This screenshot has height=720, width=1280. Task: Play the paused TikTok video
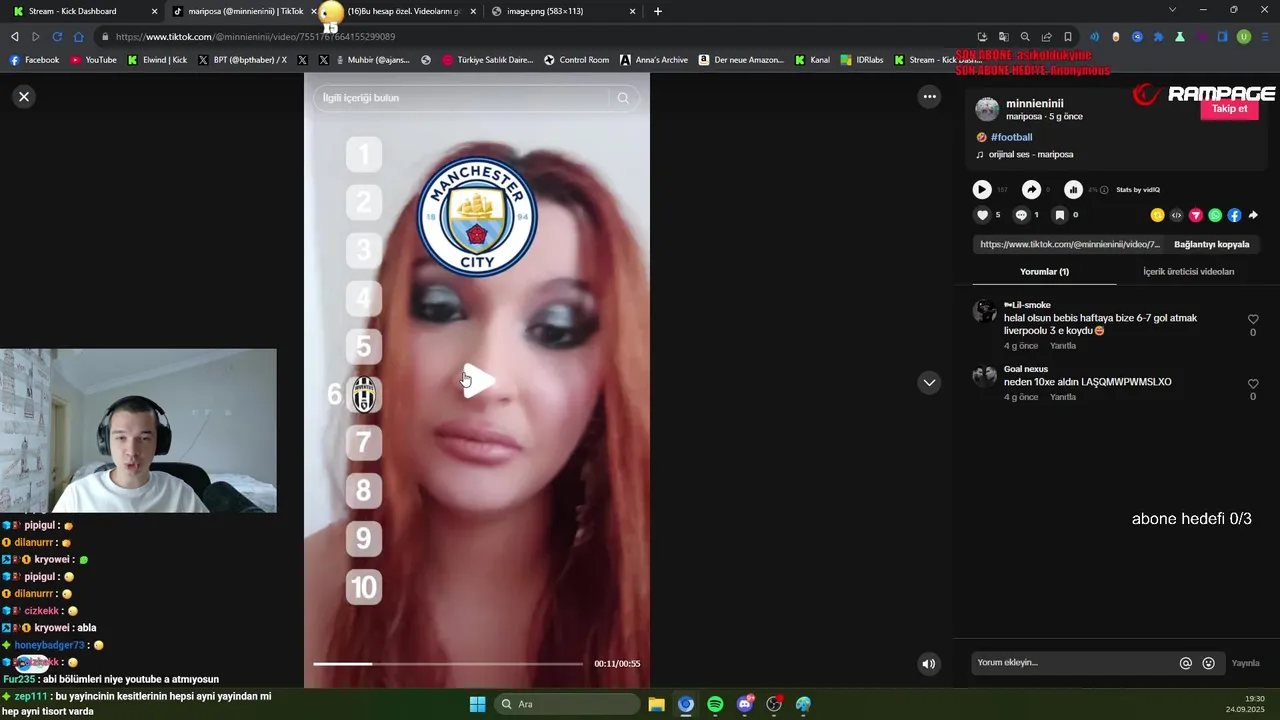[x=477, y=381]
